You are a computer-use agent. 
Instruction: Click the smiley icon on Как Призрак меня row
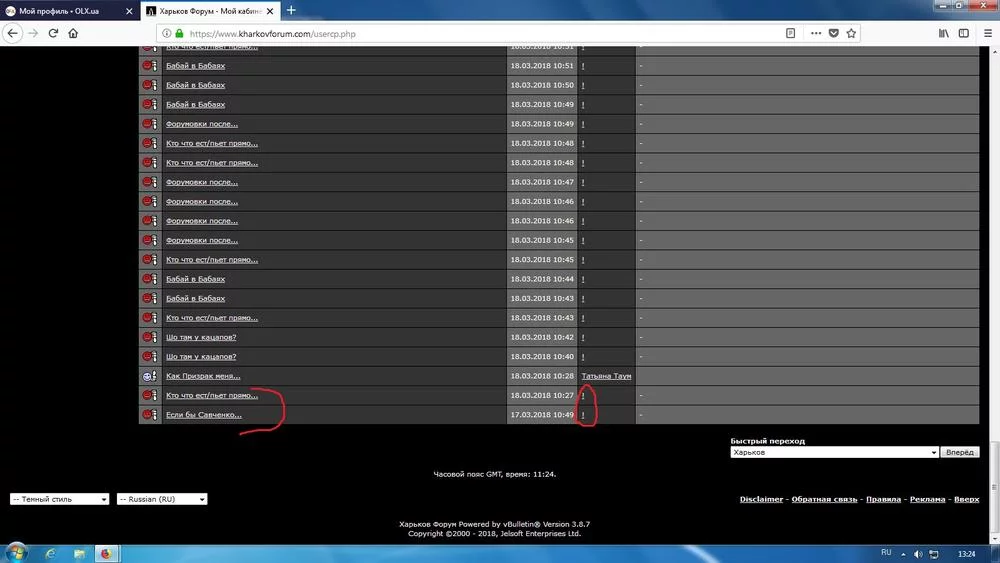coord(150,376)
